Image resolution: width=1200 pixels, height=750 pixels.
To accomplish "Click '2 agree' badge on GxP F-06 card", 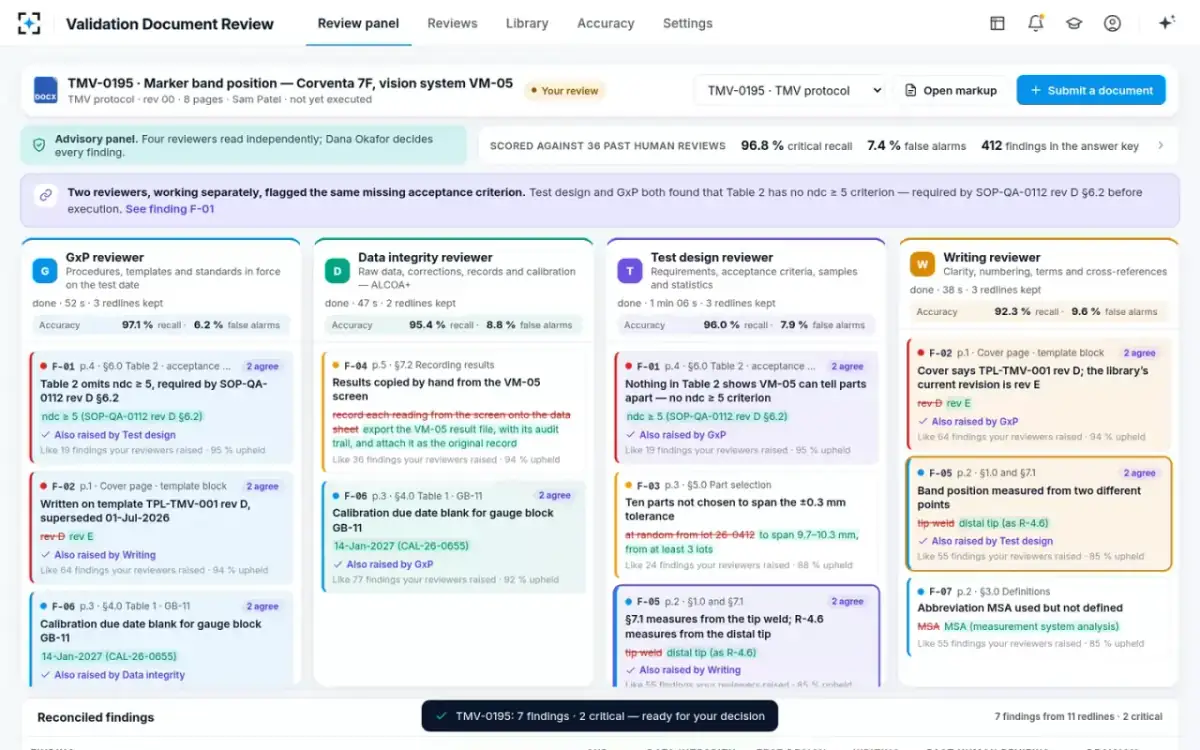I will 263,606.
